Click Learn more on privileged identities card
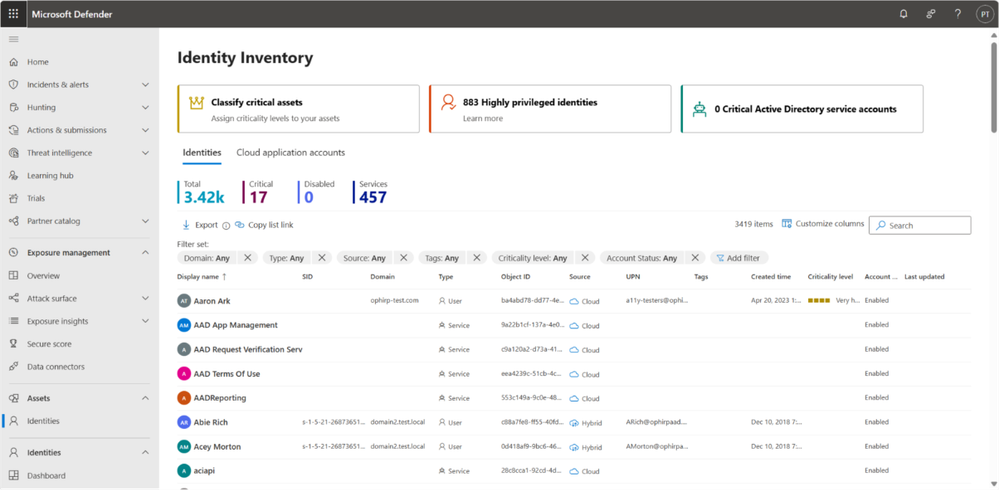The image size is (999, 491). pos(483,118)
